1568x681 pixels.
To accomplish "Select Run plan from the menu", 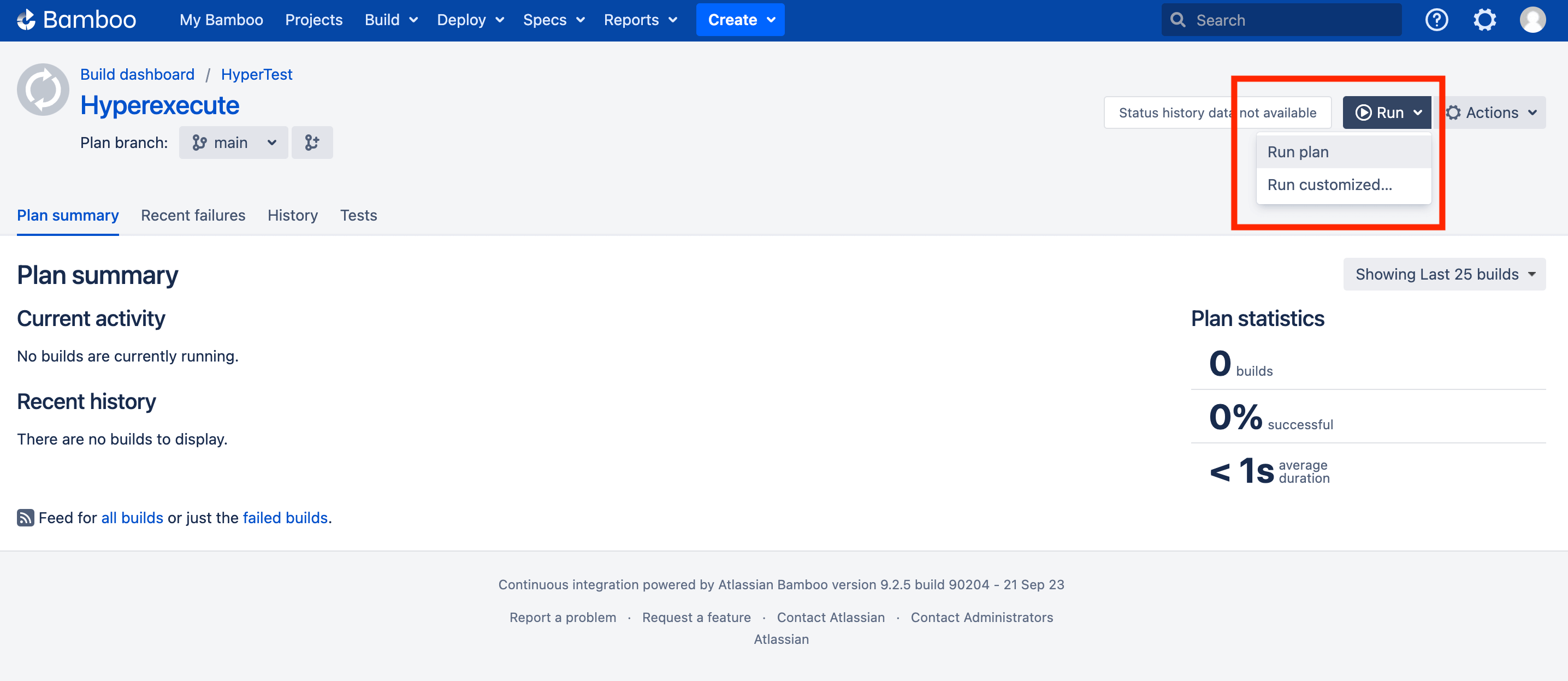I will (1298, 151).
